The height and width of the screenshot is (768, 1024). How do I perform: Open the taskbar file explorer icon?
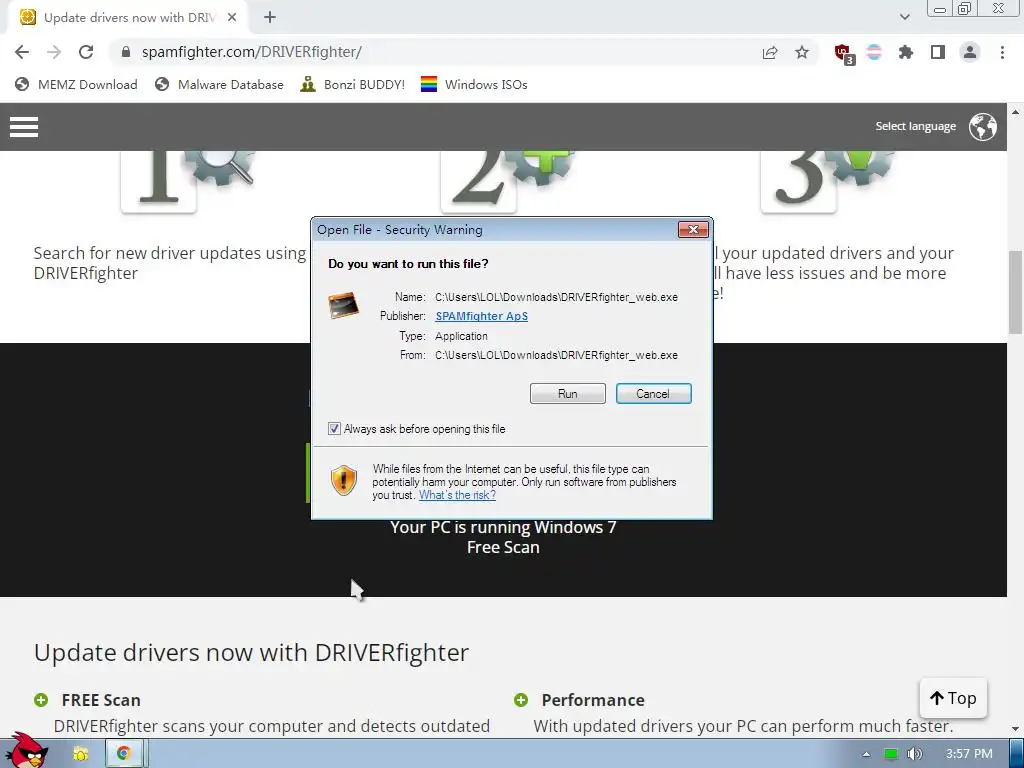[80, 754]
